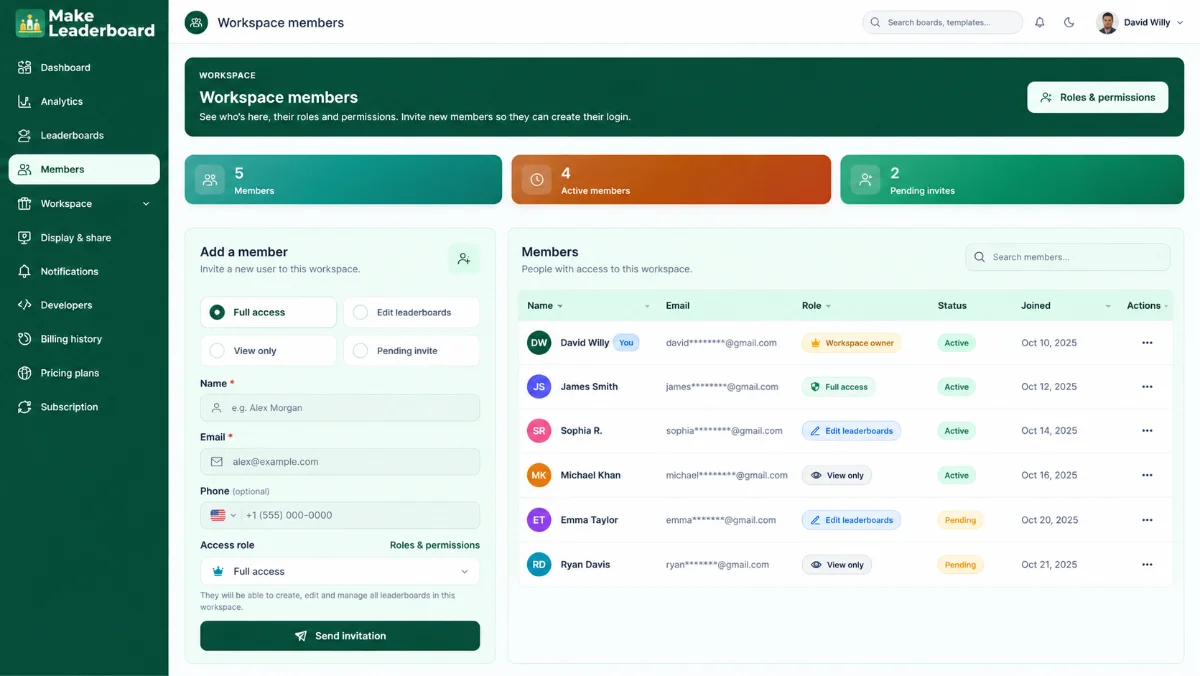1200x676 pixels.
Task: Click the Roles & permissions button in banner
Action: pos(1097,97)
